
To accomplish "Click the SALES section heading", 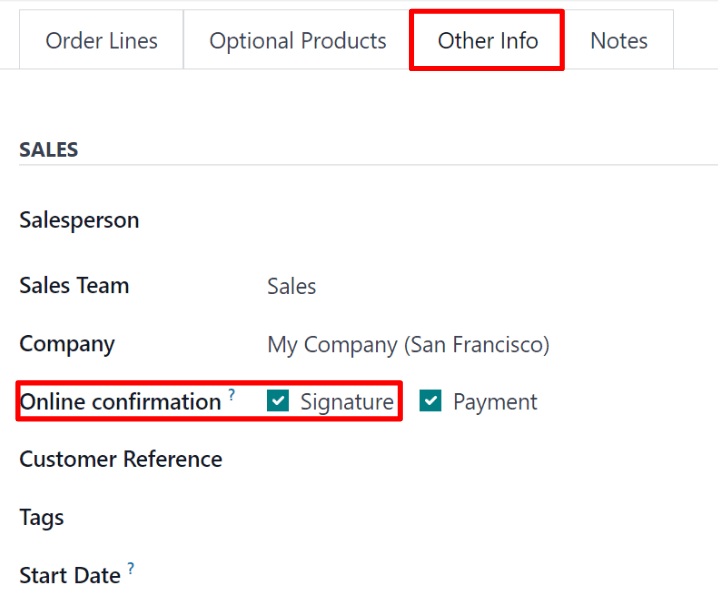I will coord(48,150).
